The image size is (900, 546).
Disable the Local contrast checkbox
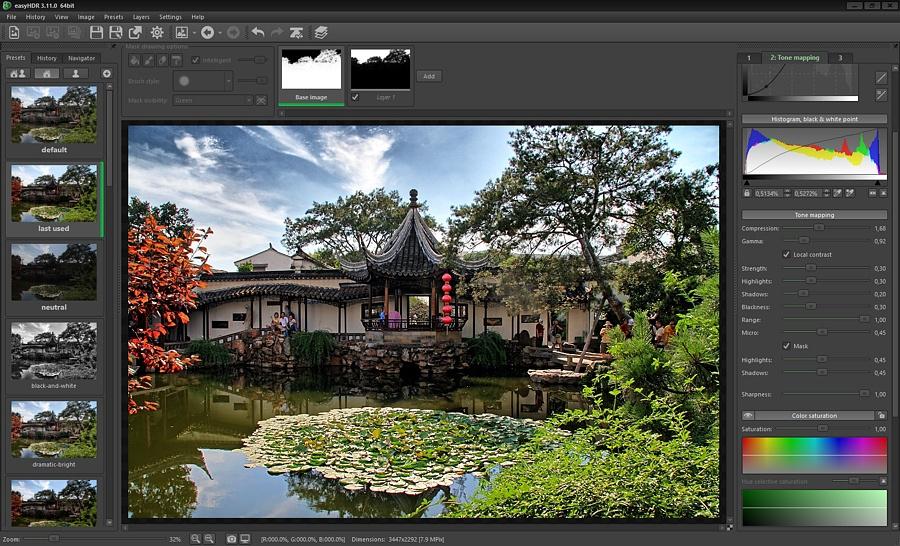(x=786, y=254)
